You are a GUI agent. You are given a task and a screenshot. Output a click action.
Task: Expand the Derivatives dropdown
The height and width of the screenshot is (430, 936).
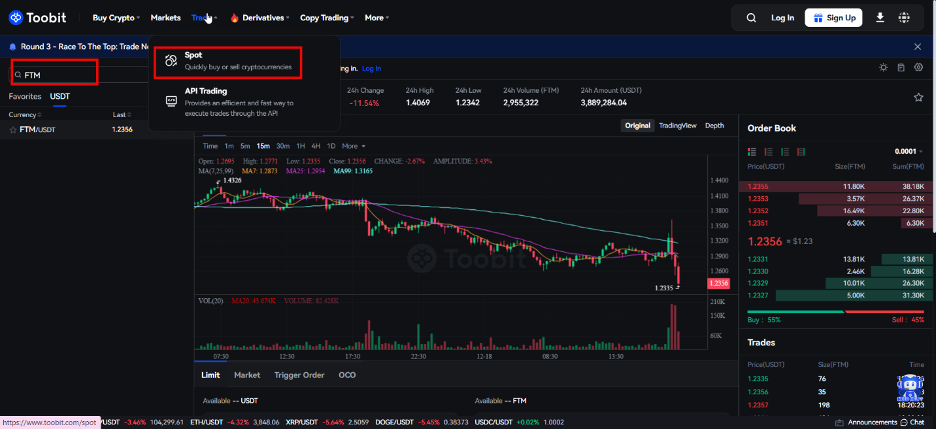click(x=266, y=18)
